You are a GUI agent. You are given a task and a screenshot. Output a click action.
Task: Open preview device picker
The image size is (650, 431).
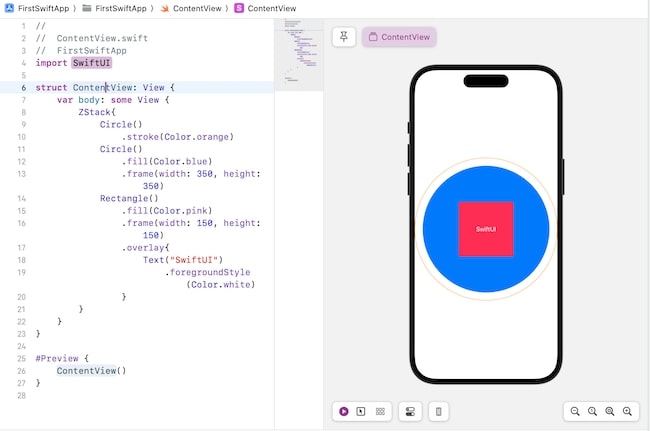438,411
